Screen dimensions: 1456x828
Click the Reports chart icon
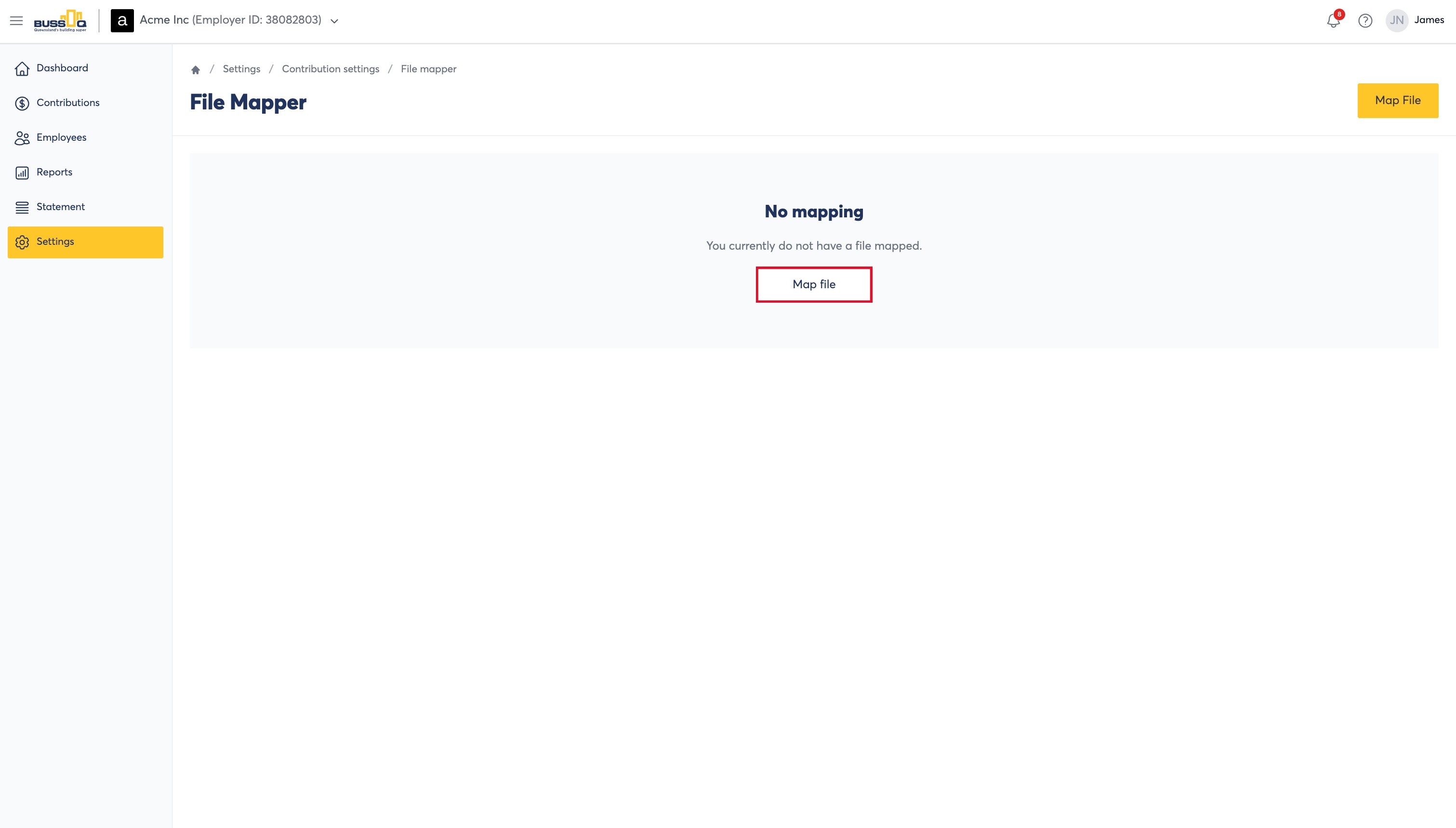click(x=22, y=173)
